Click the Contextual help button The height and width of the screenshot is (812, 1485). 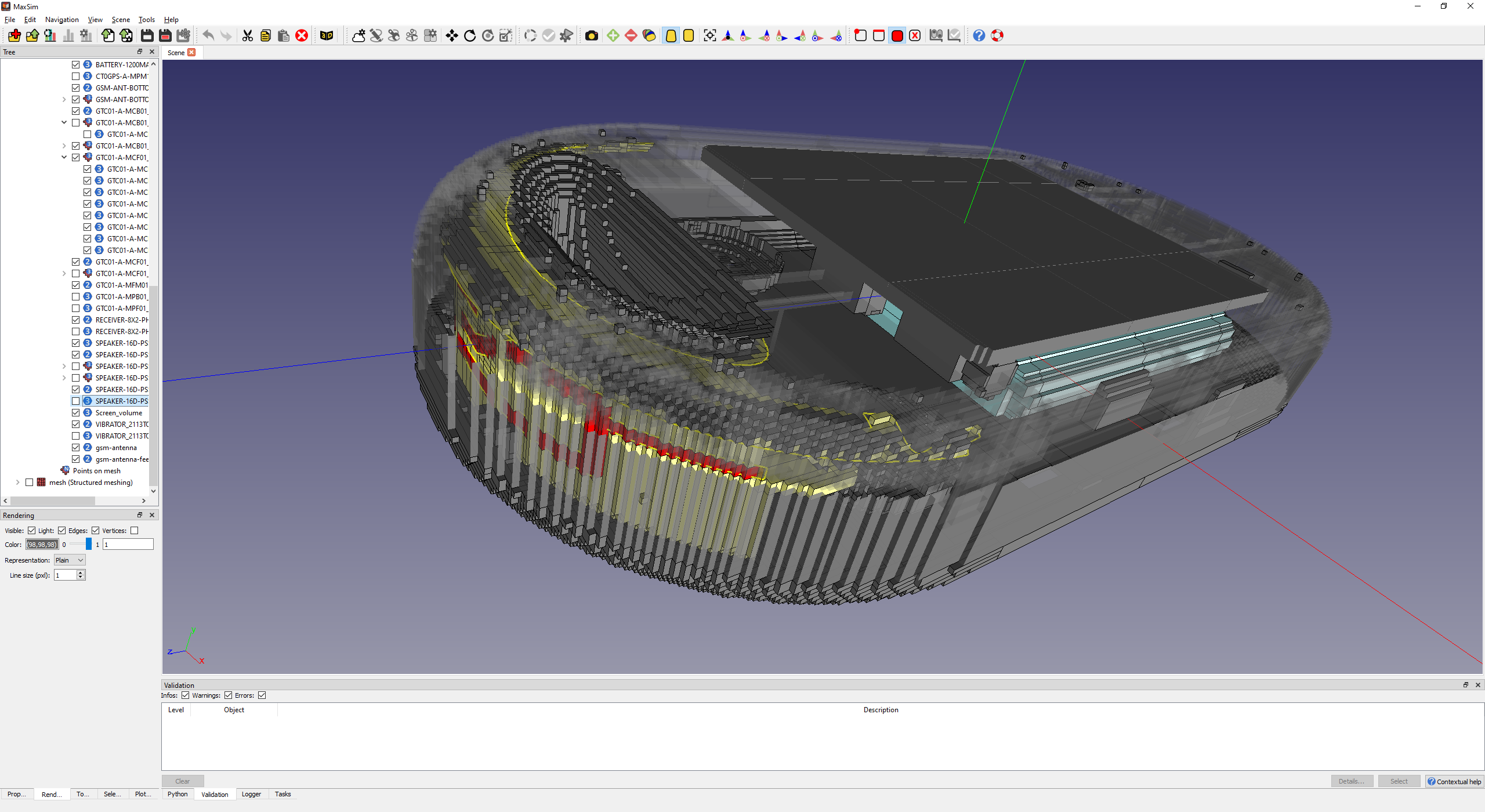point(1454,781)
